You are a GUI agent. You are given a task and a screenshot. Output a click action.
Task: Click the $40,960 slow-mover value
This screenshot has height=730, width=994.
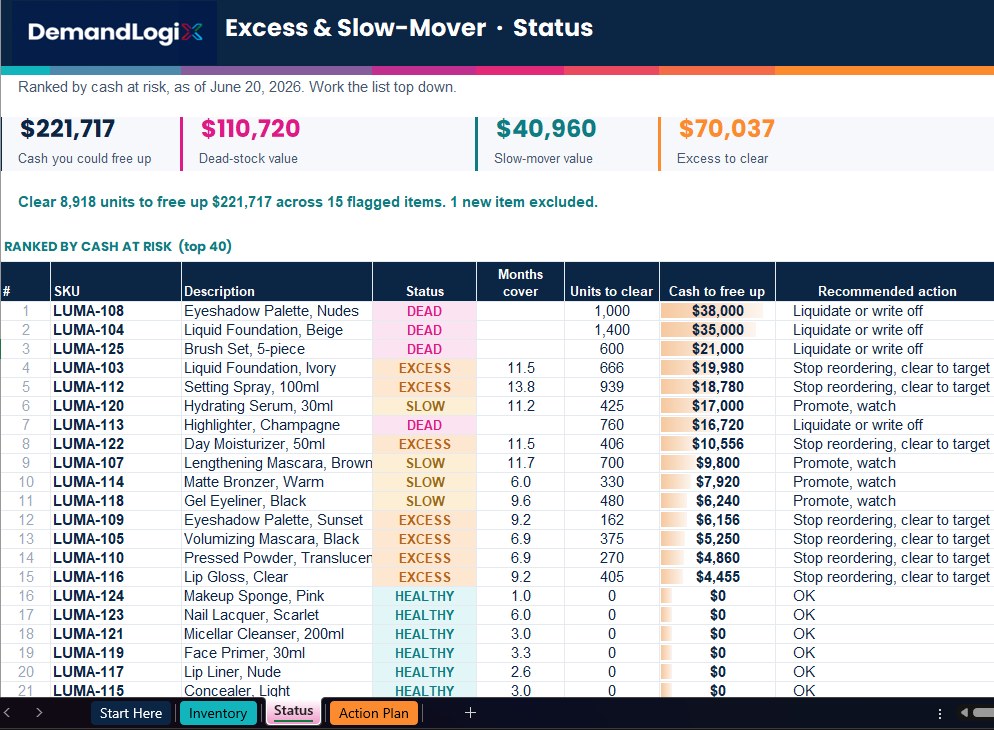(546, 129)
